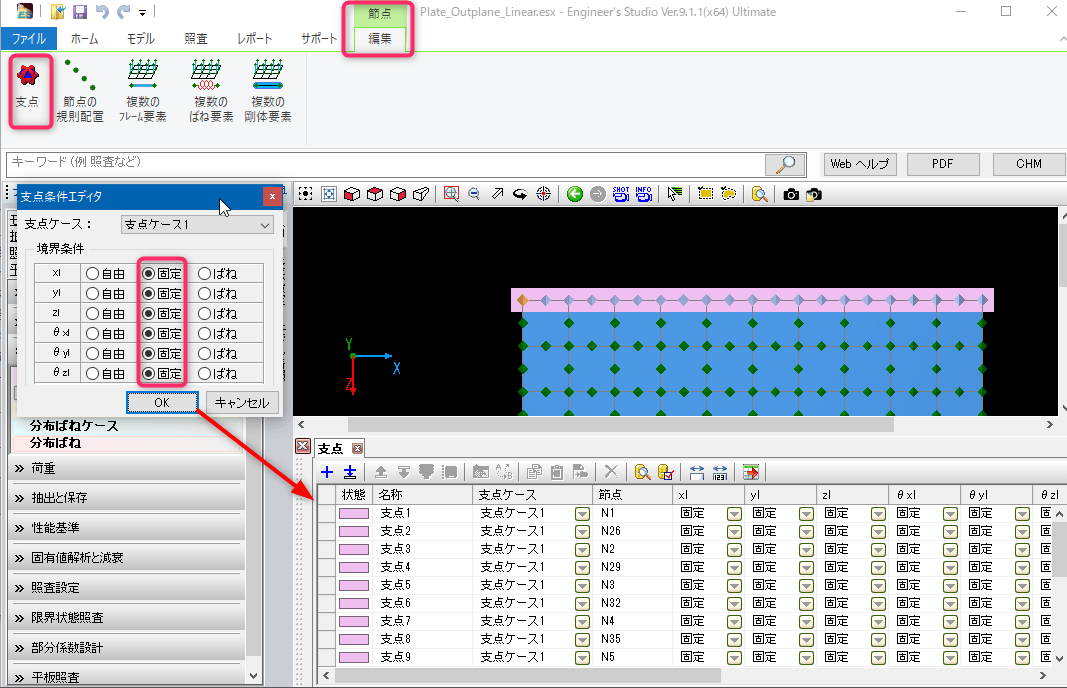The height and width of the screenshot is (688, 1067).
Task: Click the keyword search magnifier button
Action: pyautogui.click(x=785, y=164)
